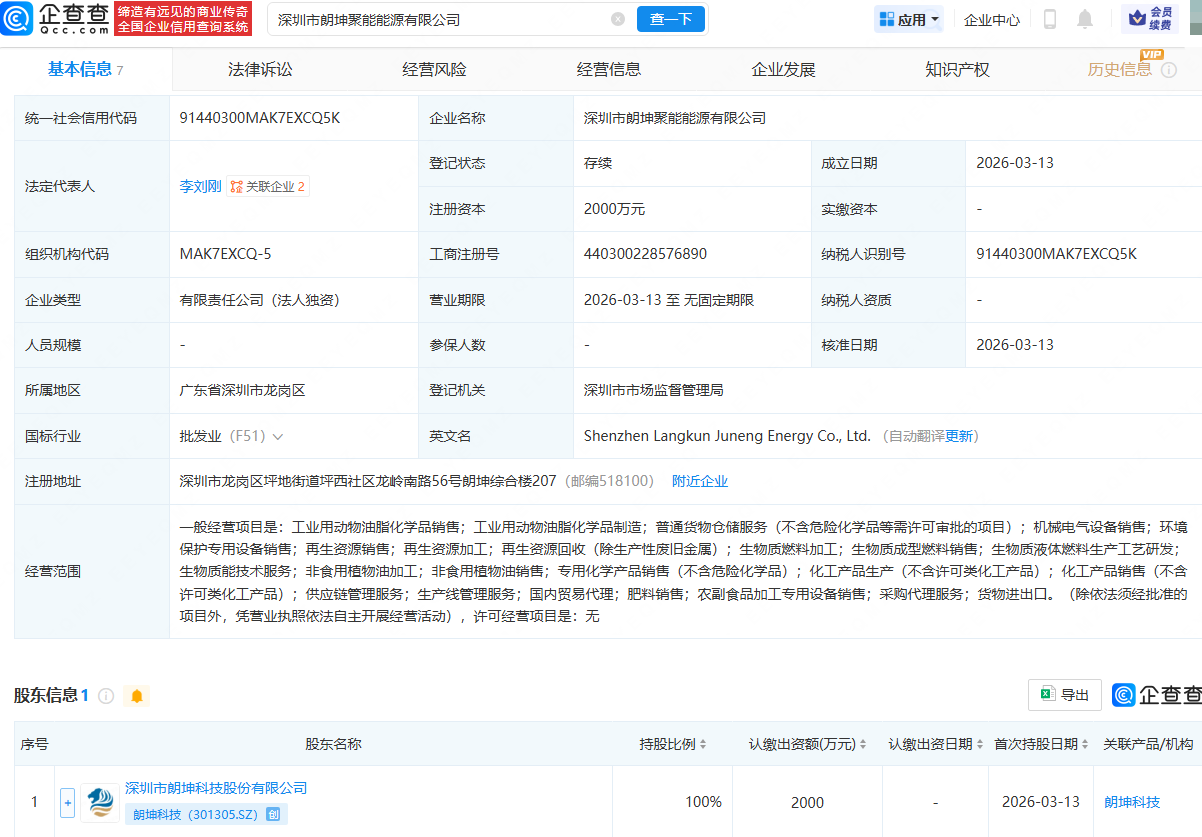This screenshot has width=1202, height=837.
Task: View notifications via the bell icon
Action: coord(1086,18)
